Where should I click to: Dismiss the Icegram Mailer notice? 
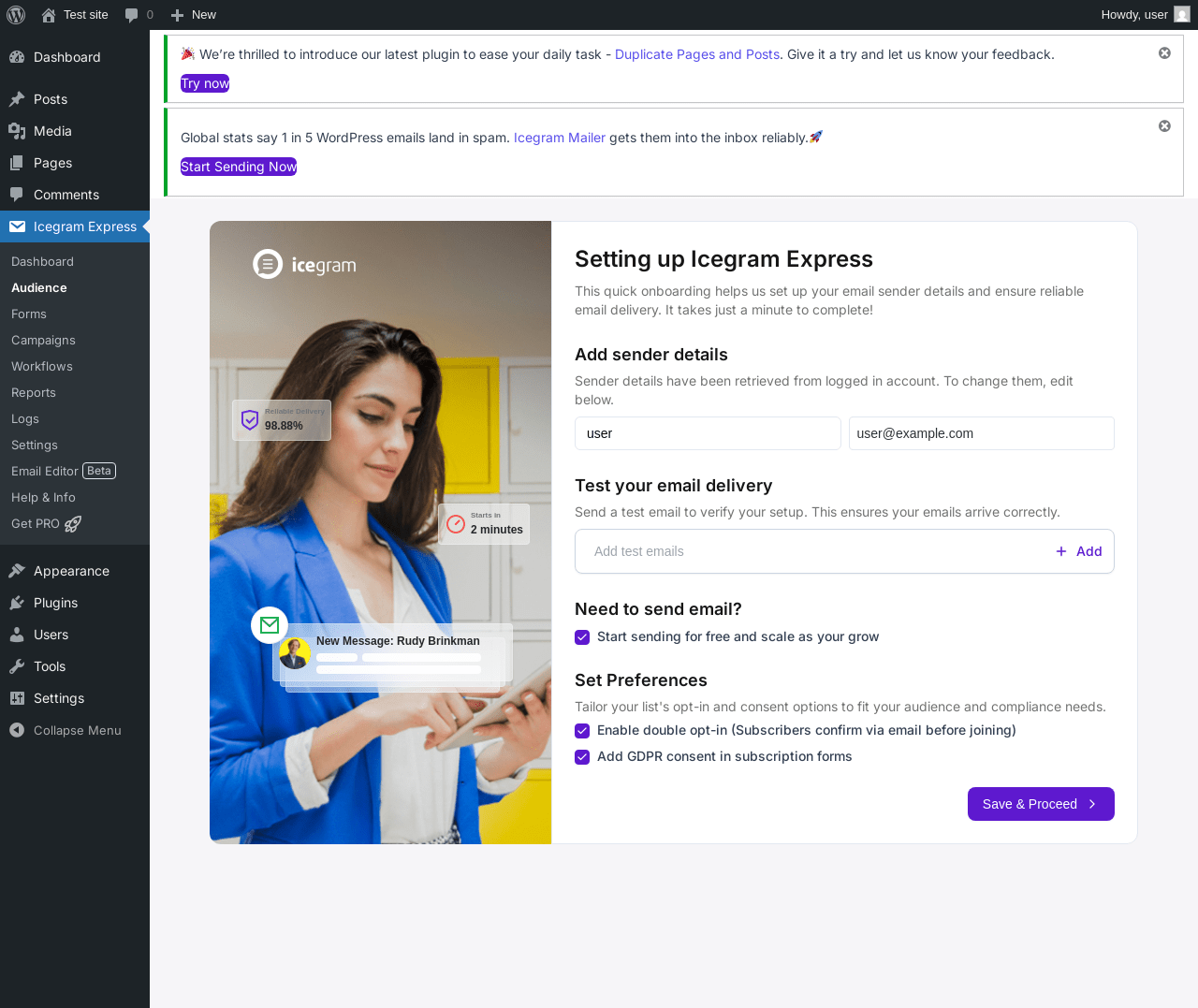click(x=1164, y=126)
